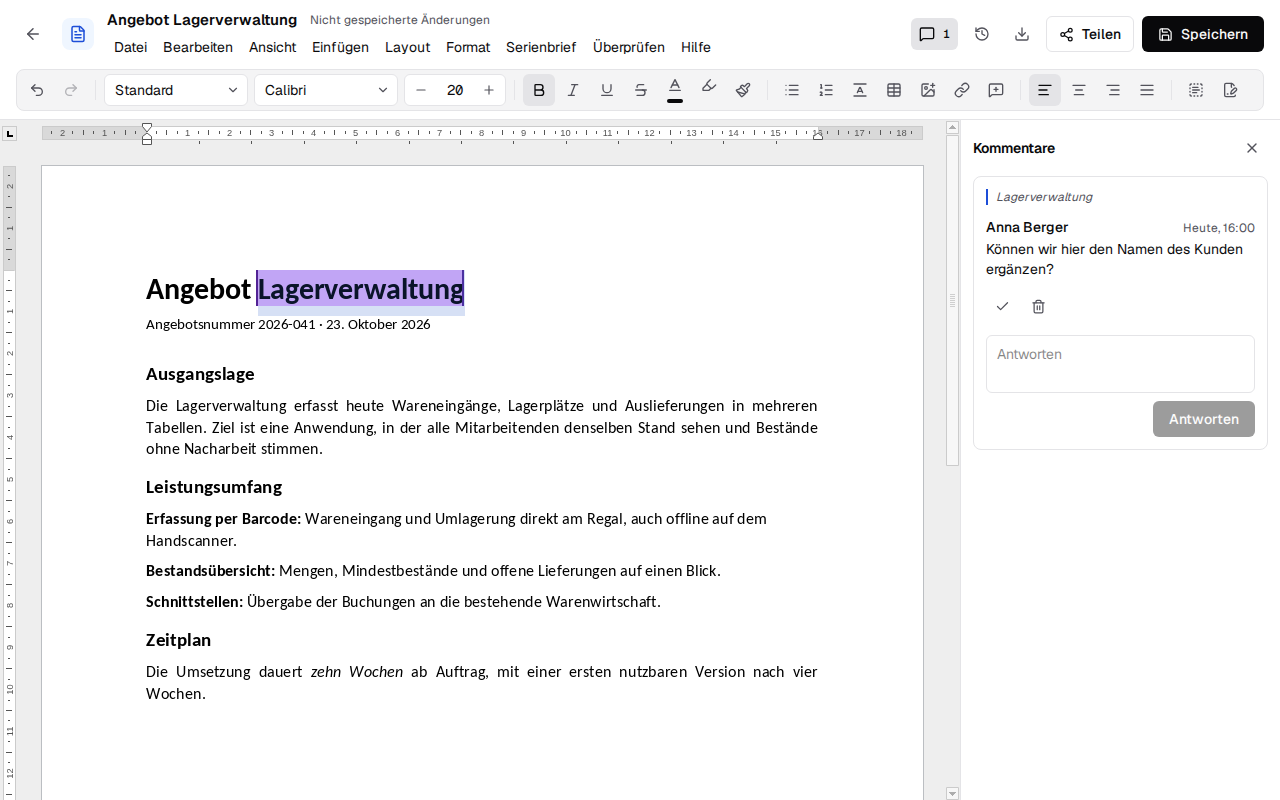Click the font size field

pyautogui.click(x=455, y=90)
